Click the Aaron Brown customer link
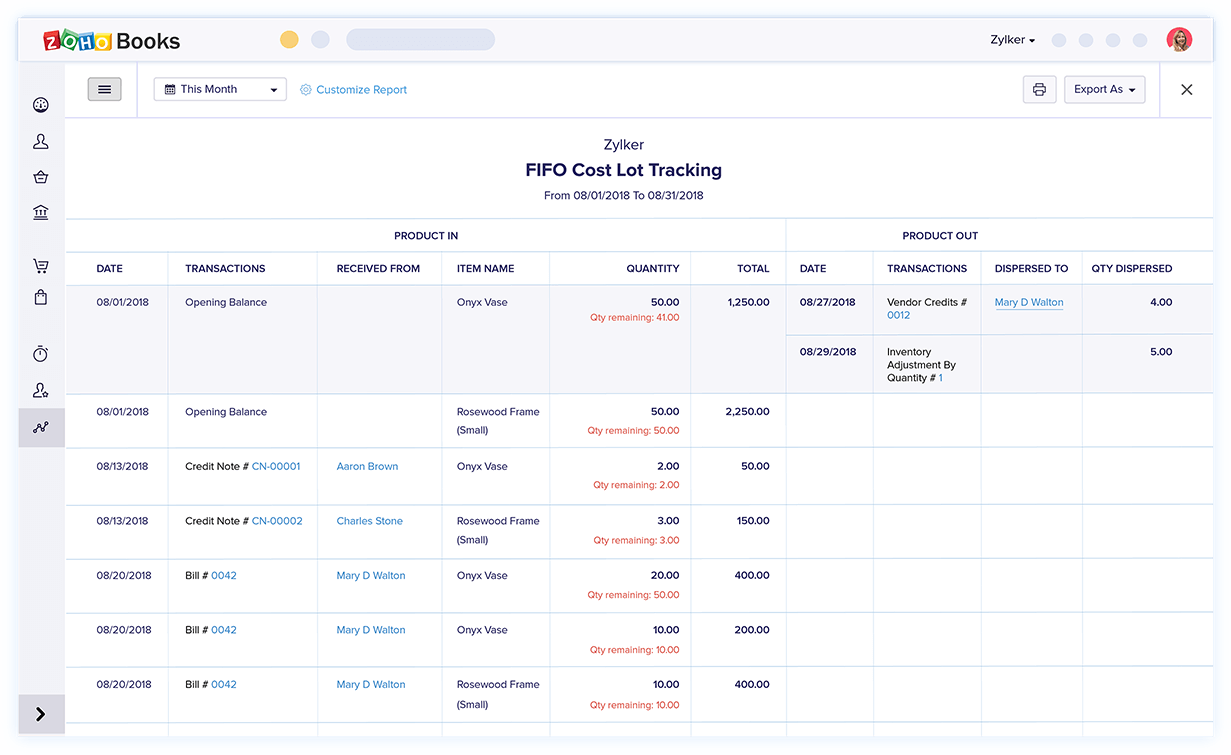1231x755 pixels. click(367, 466)
